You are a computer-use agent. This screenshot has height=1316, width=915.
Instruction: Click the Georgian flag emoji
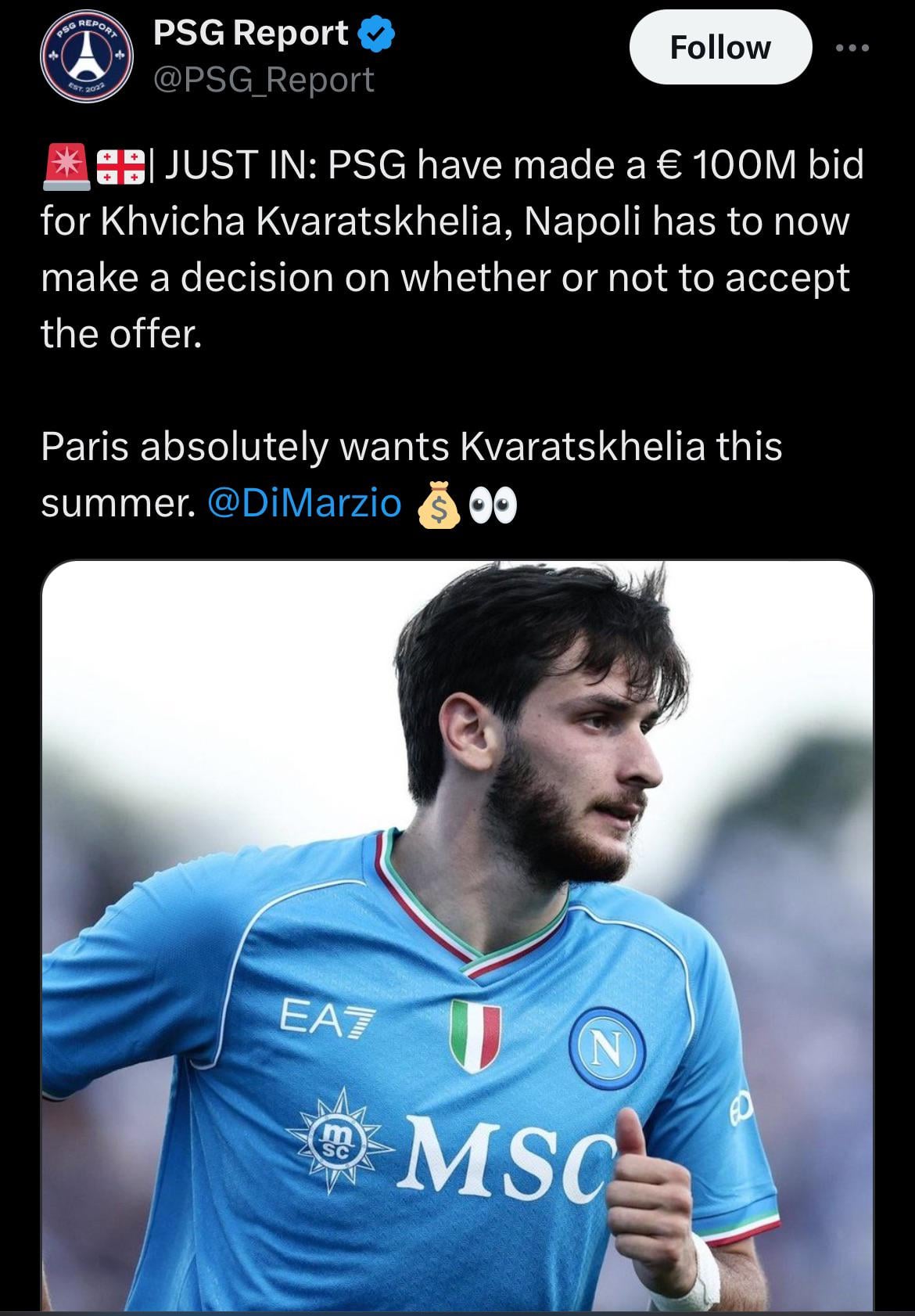tap(121, 167)
